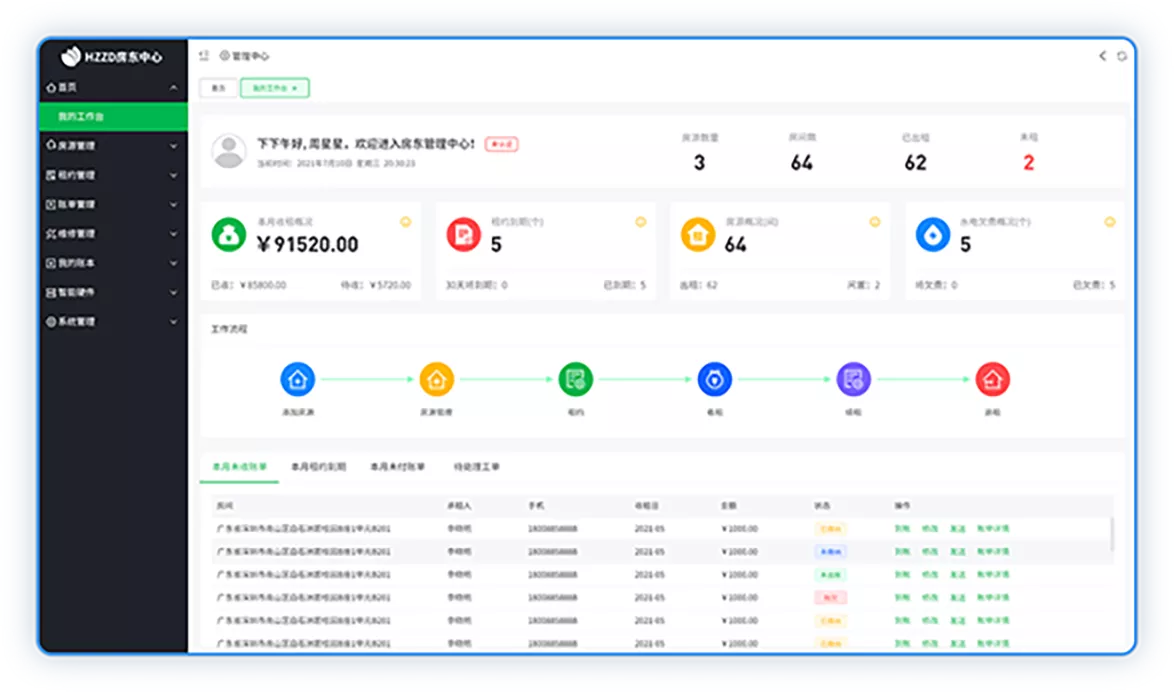Click the red badge beside welcome greeting
This screenshot has height=692, width=1174.
502,144
